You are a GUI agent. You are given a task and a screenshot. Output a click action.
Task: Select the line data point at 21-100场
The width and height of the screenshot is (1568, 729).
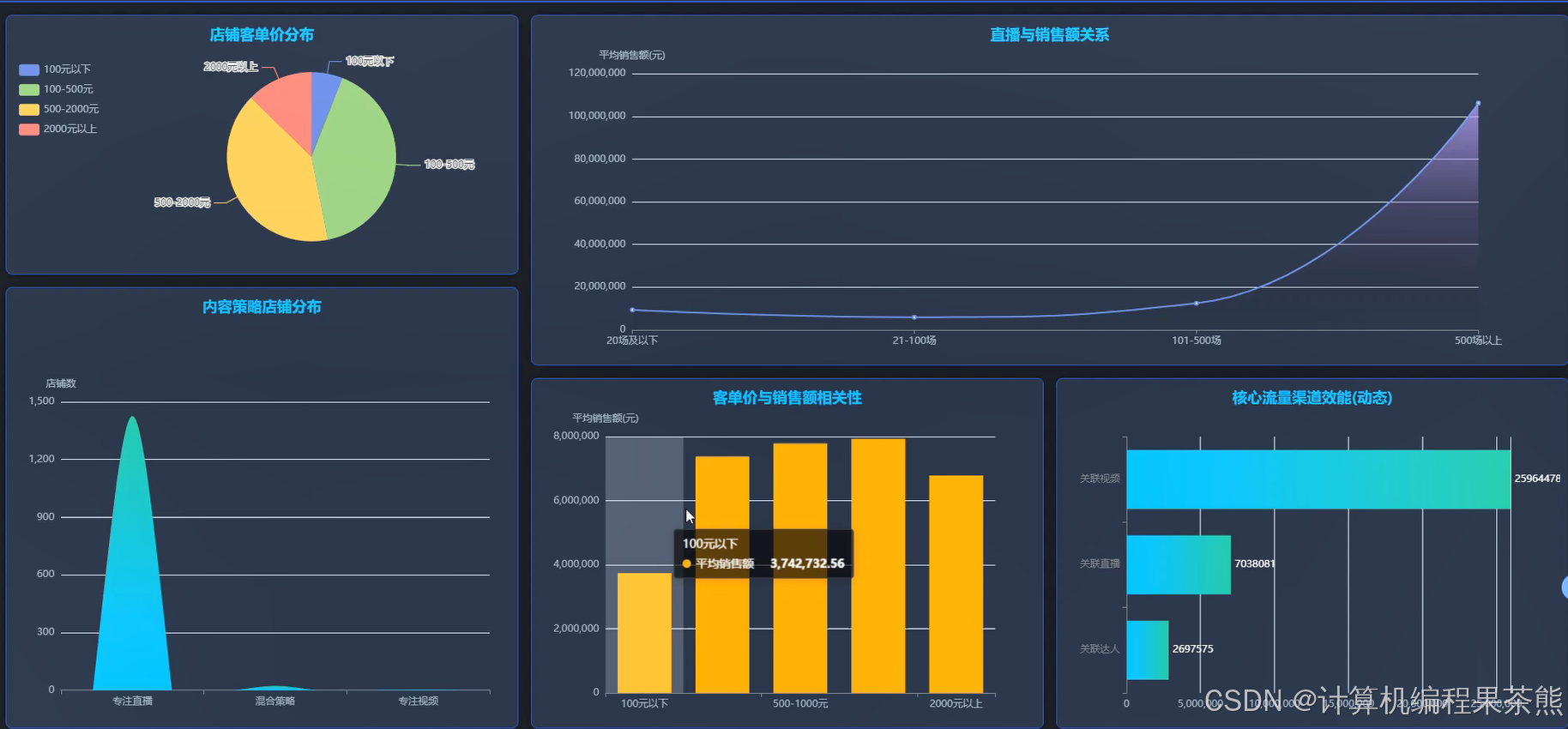point(914,317)
